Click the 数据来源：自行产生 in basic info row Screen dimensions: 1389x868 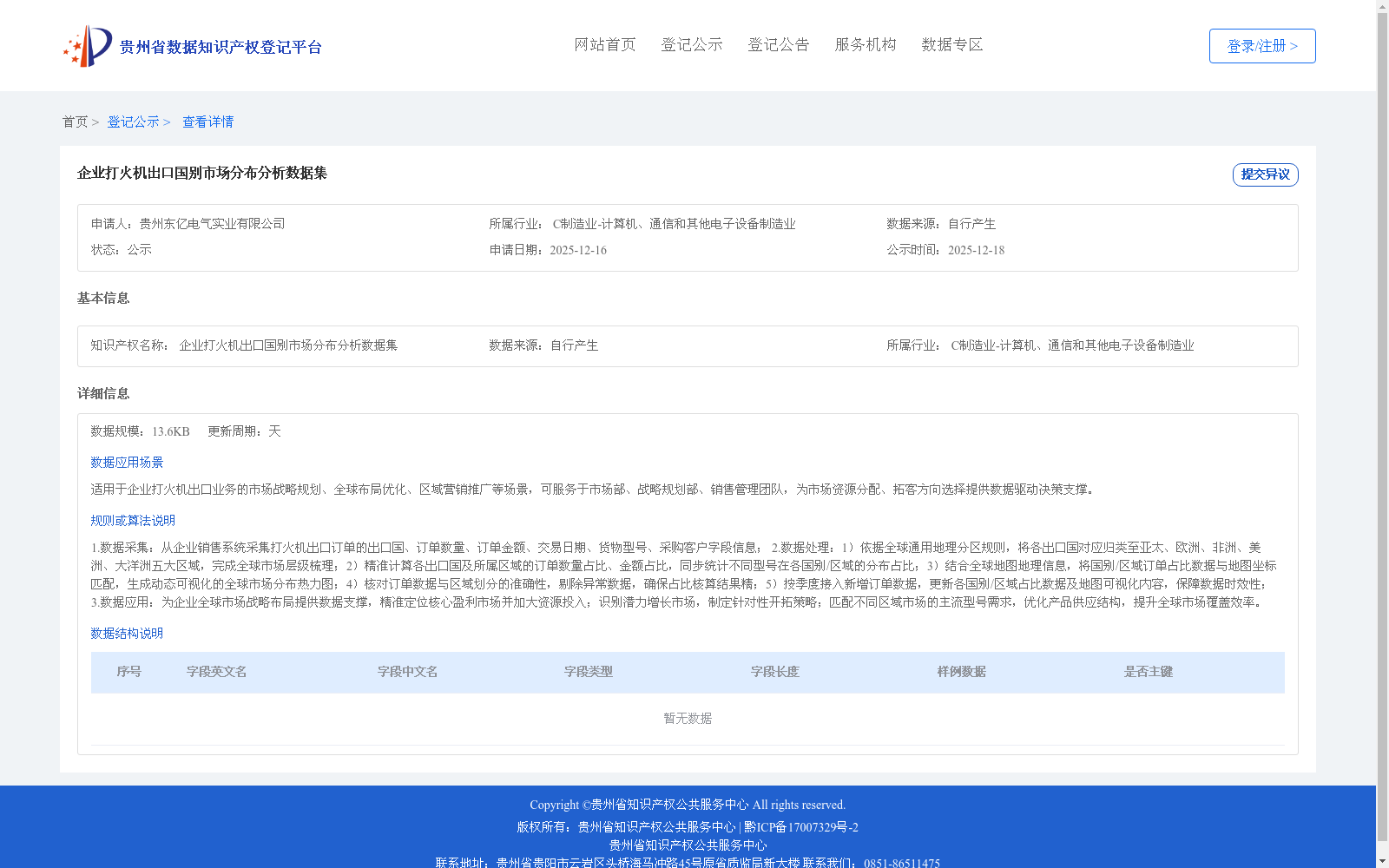543,345
